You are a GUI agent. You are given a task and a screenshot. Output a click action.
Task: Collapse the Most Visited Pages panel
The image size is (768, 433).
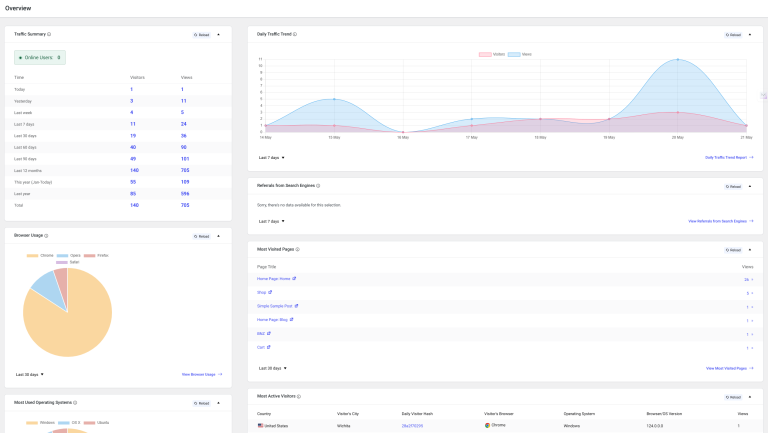tap(750, 250)
